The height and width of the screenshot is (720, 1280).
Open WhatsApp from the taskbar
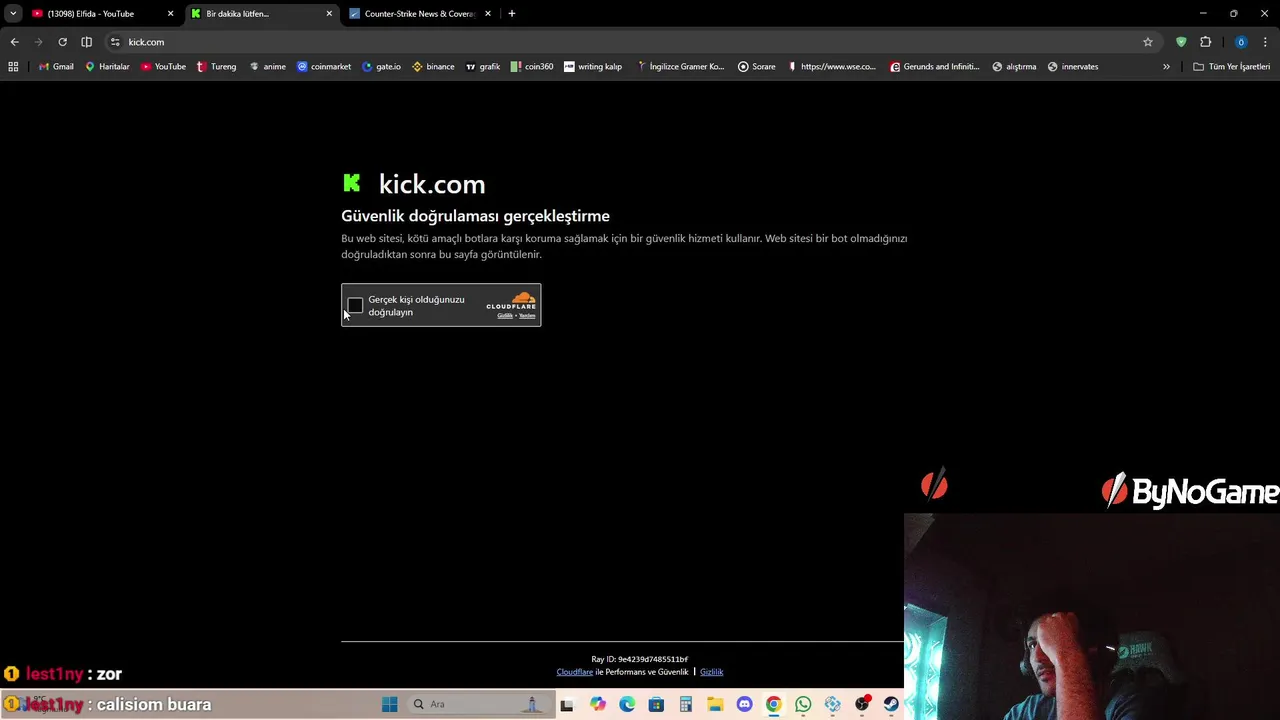[803, 704]
